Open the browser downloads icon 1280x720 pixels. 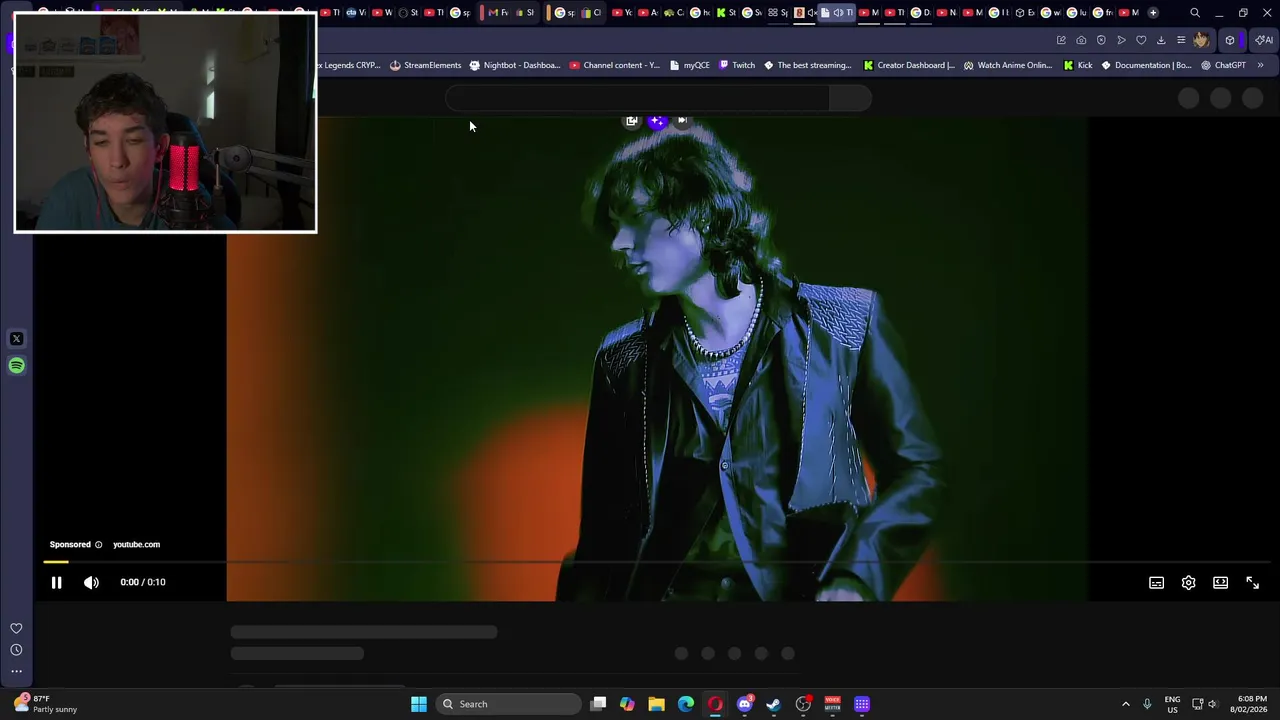[x=1161, y=40]
